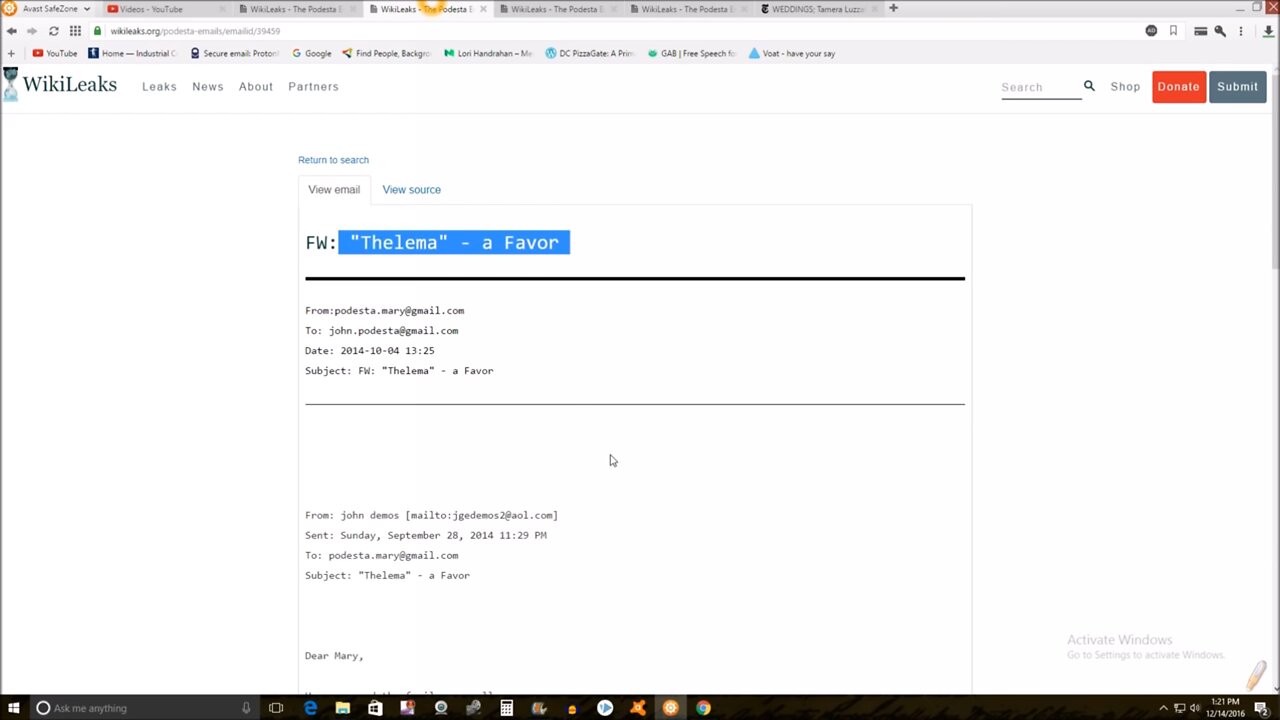
Task: Click the search magnifier icon on WikiLeaks
Action: [1089, 86]
